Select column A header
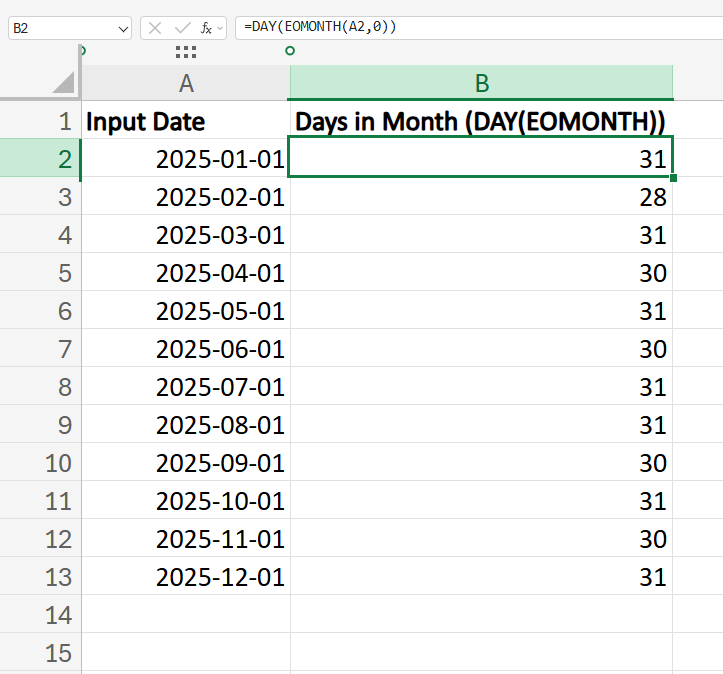 186,84
